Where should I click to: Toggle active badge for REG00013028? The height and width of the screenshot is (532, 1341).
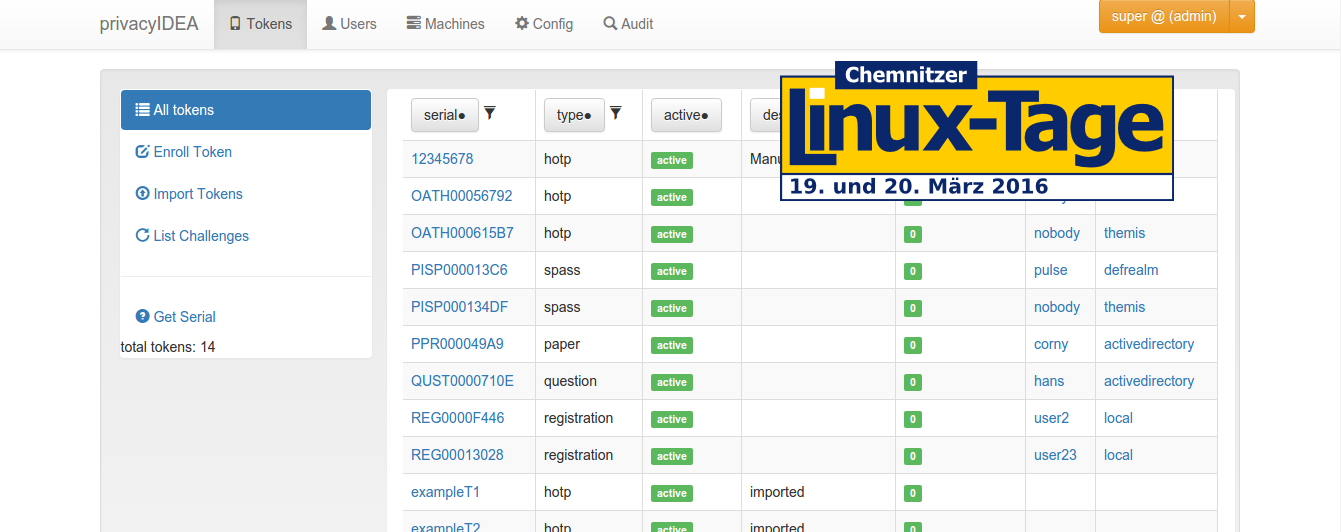point(672,456)
